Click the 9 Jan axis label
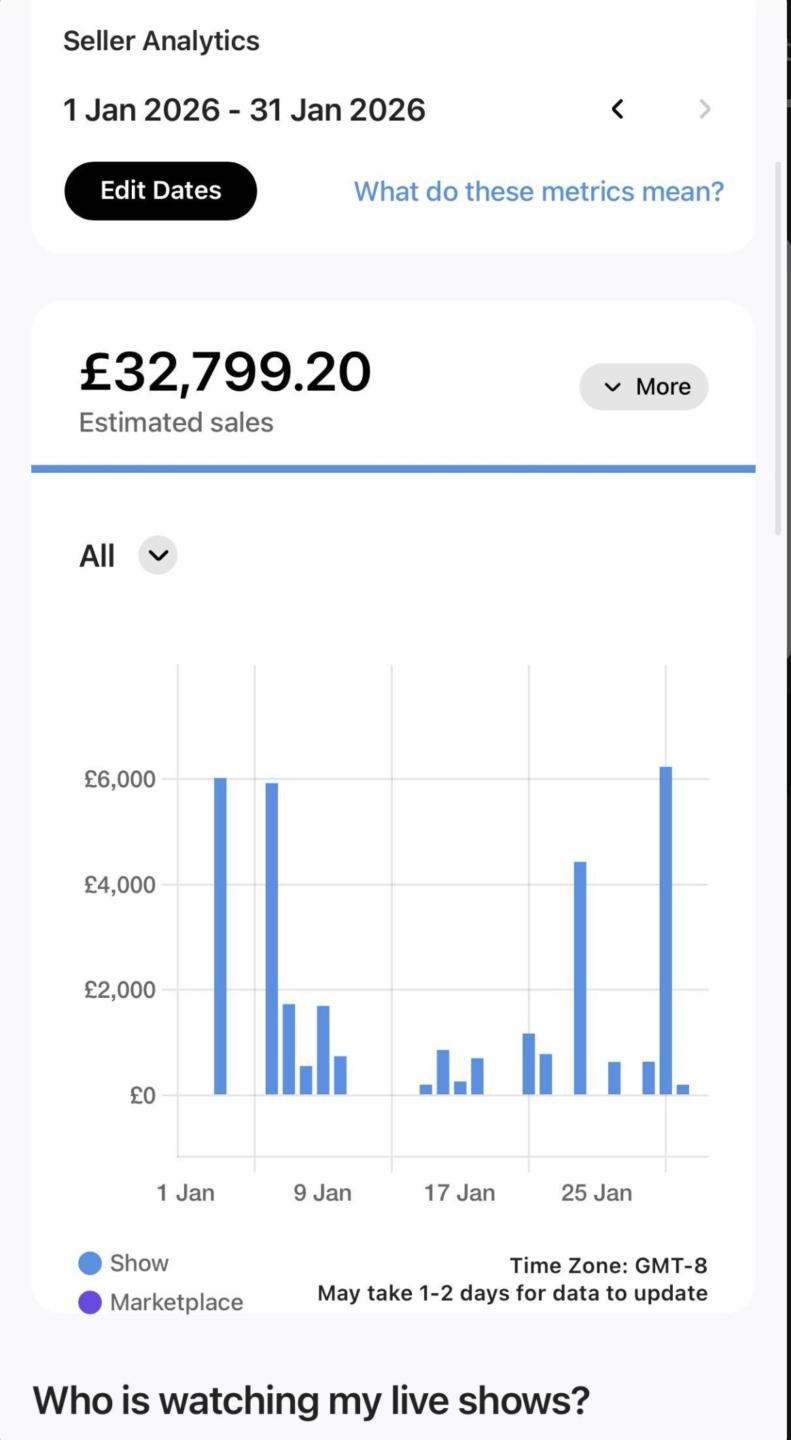 pyautogui.click(x=323, y=1193)
